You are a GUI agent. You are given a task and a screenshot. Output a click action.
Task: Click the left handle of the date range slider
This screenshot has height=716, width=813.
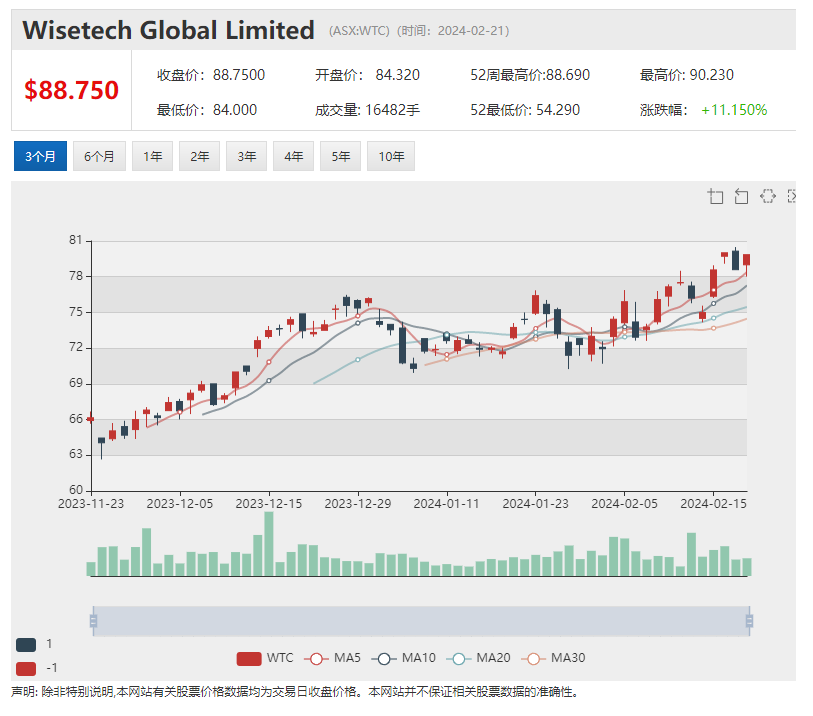pos(93,621)
